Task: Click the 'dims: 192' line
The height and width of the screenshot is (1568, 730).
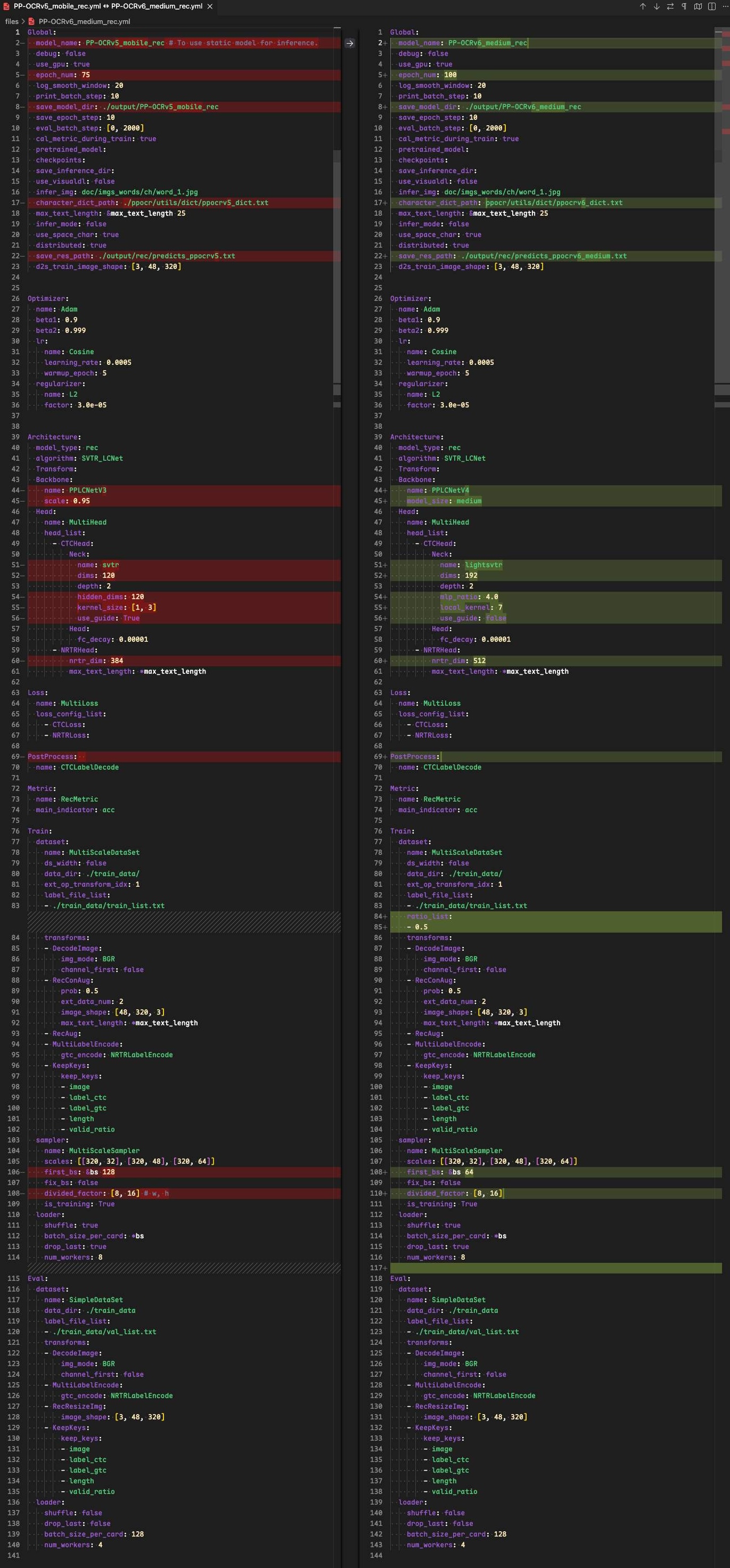Action: (x=555, y=576)
